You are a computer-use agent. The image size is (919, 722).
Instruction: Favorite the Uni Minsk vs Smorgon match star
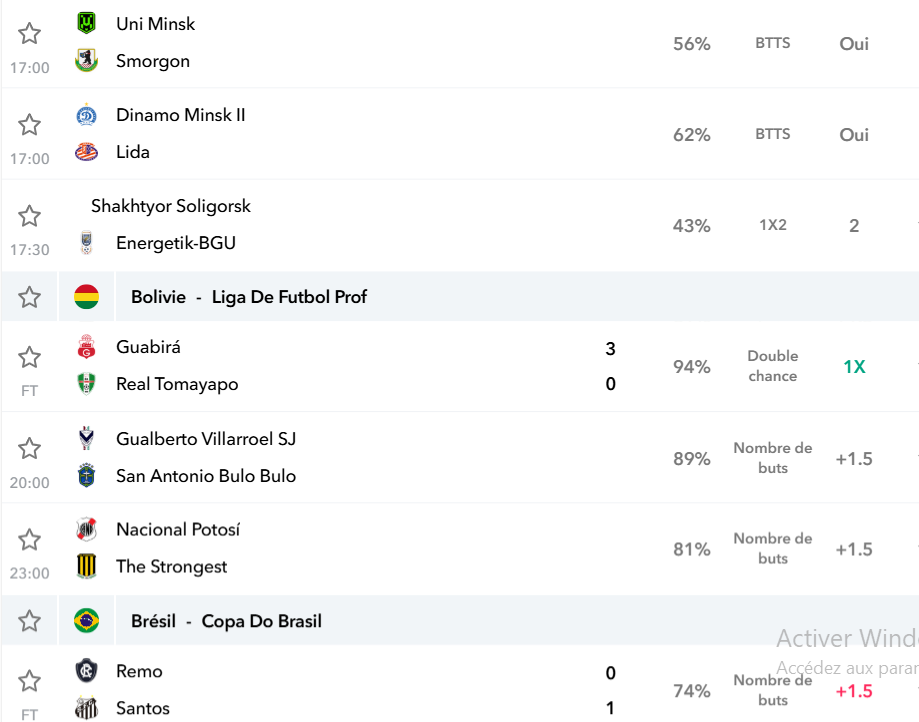click(x=29, y=33)
